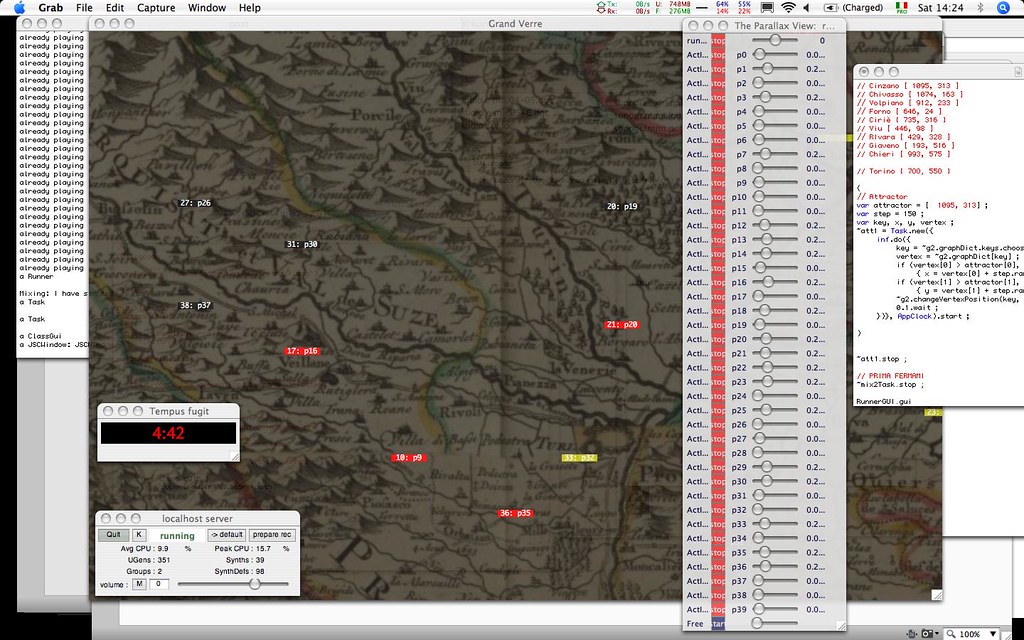Stop the top run task in Parallax View
1024x640 pixels.
718,40
